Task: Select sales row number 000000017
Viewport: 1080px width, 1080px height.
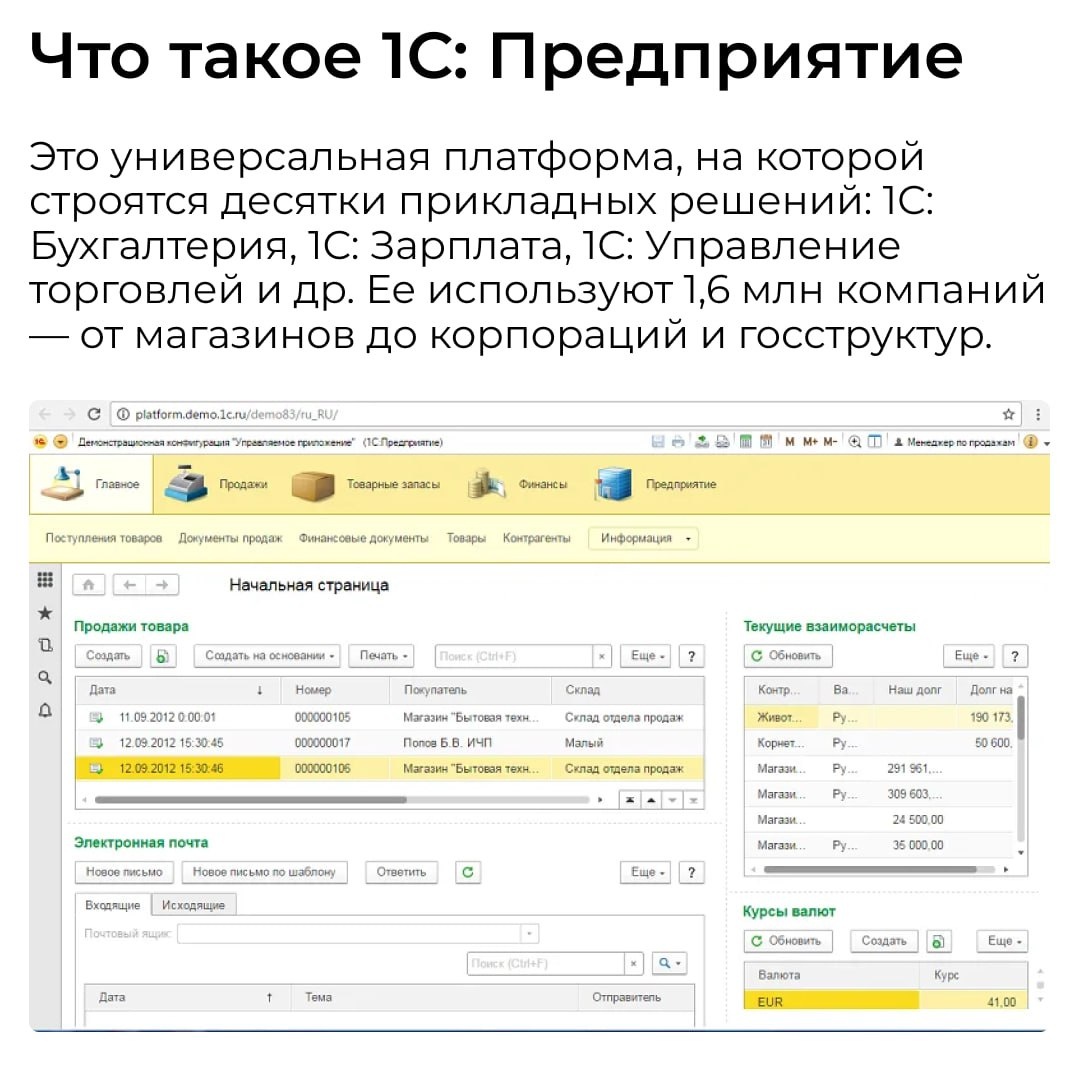Action: click(390, 743)
